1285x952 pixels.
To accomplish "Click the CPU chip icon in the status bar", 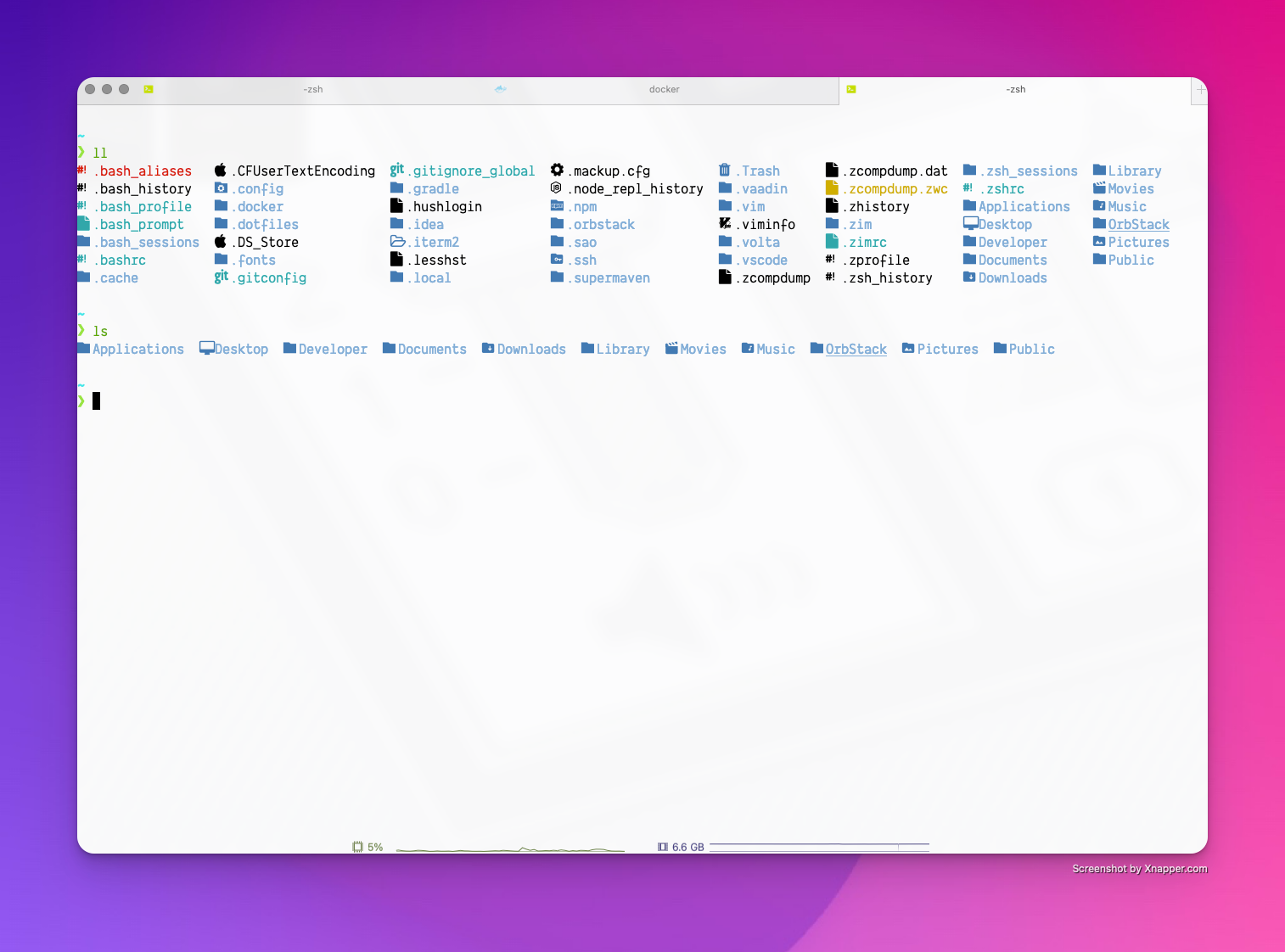I will 357,847.
